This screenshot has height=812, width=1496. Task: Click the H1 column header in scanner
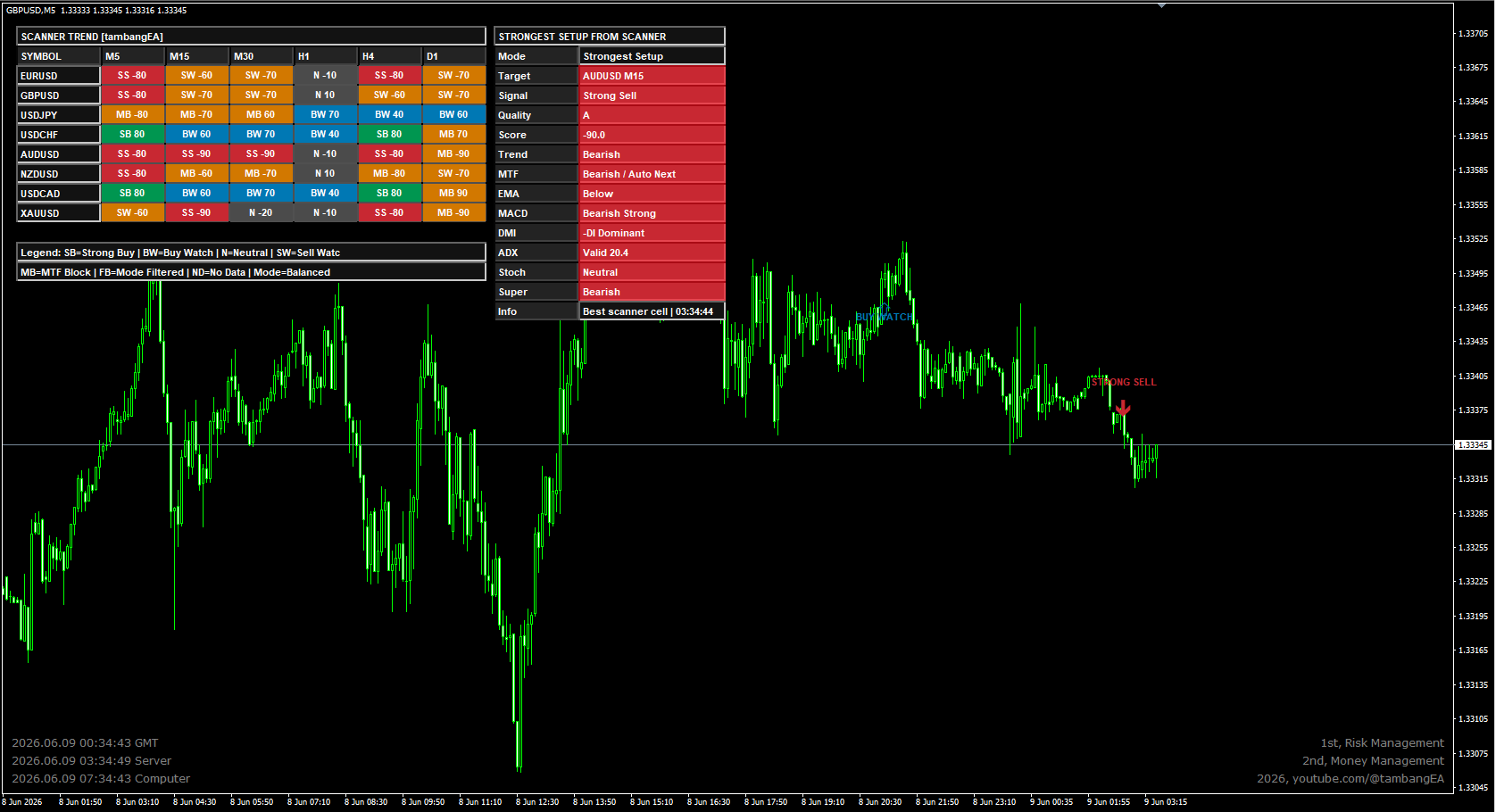[325, 56]
